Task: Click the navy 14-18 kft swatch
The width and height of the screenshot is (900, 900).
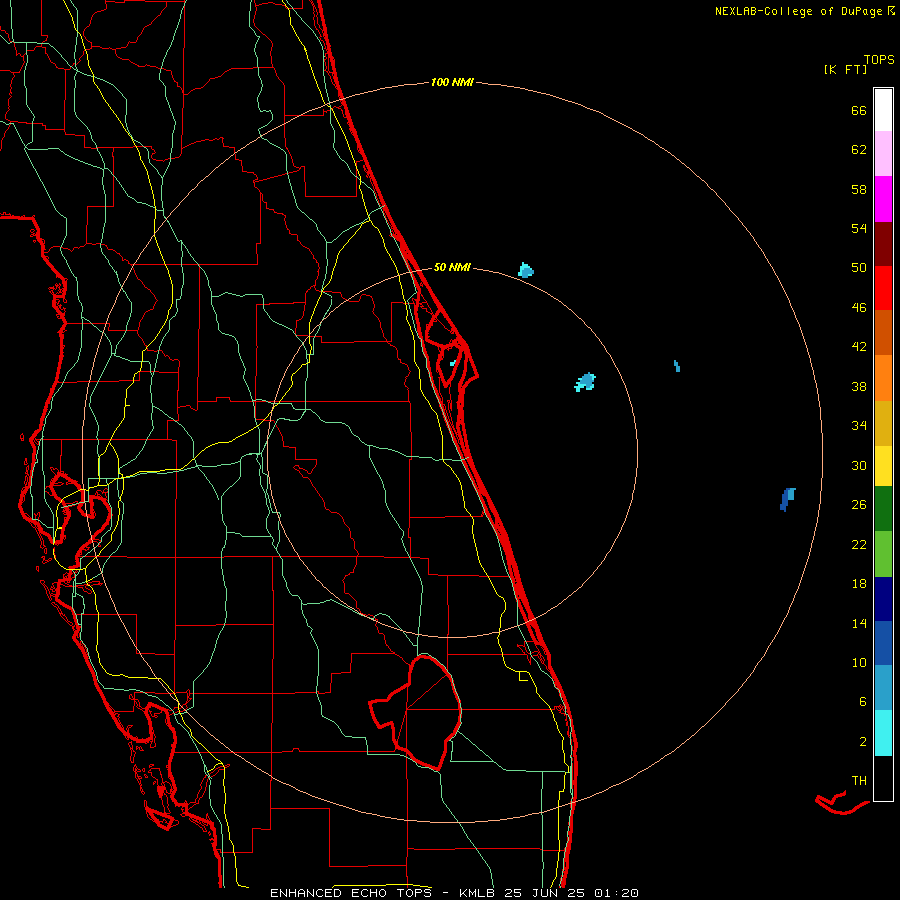Action: click(883, 599)
